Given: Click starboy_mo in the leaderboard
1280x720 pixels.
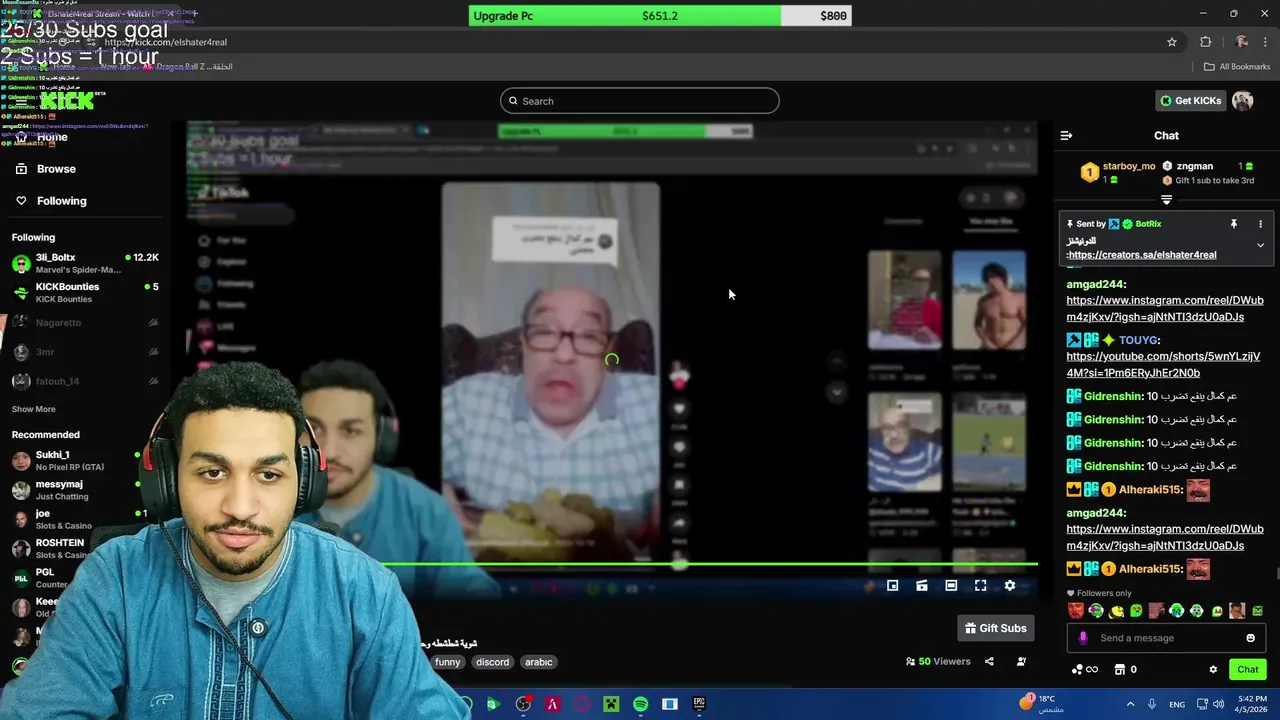Looking at the screenshot, I should point(1129,166).
